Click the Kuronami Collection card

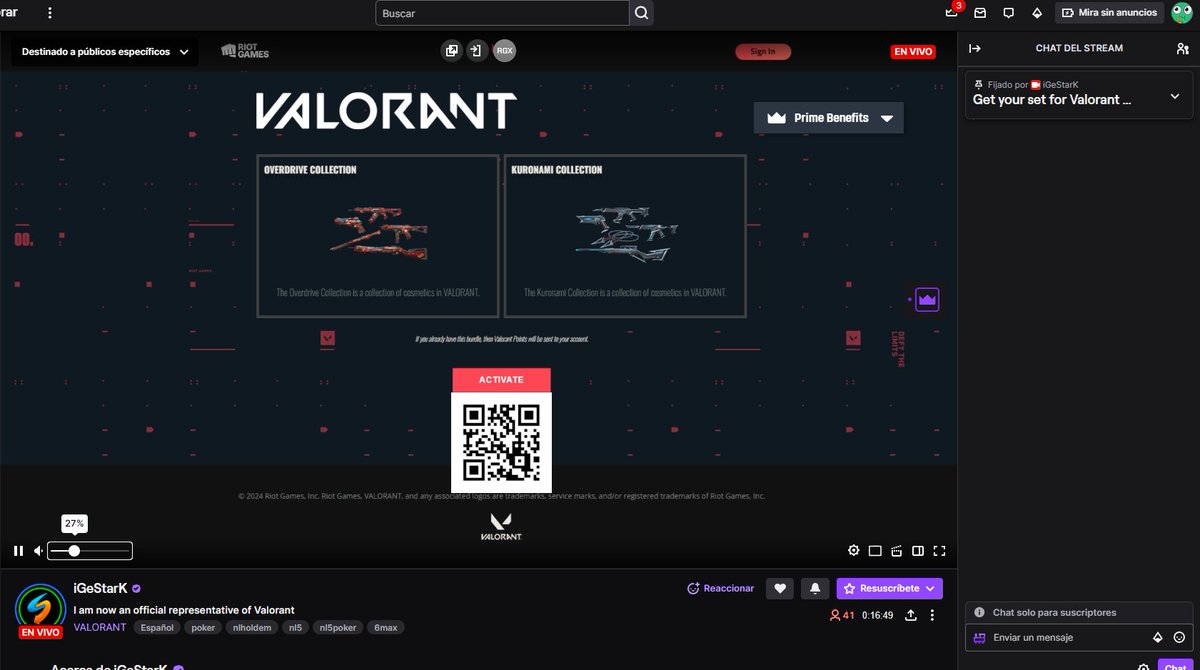click(x=625, y=236)
